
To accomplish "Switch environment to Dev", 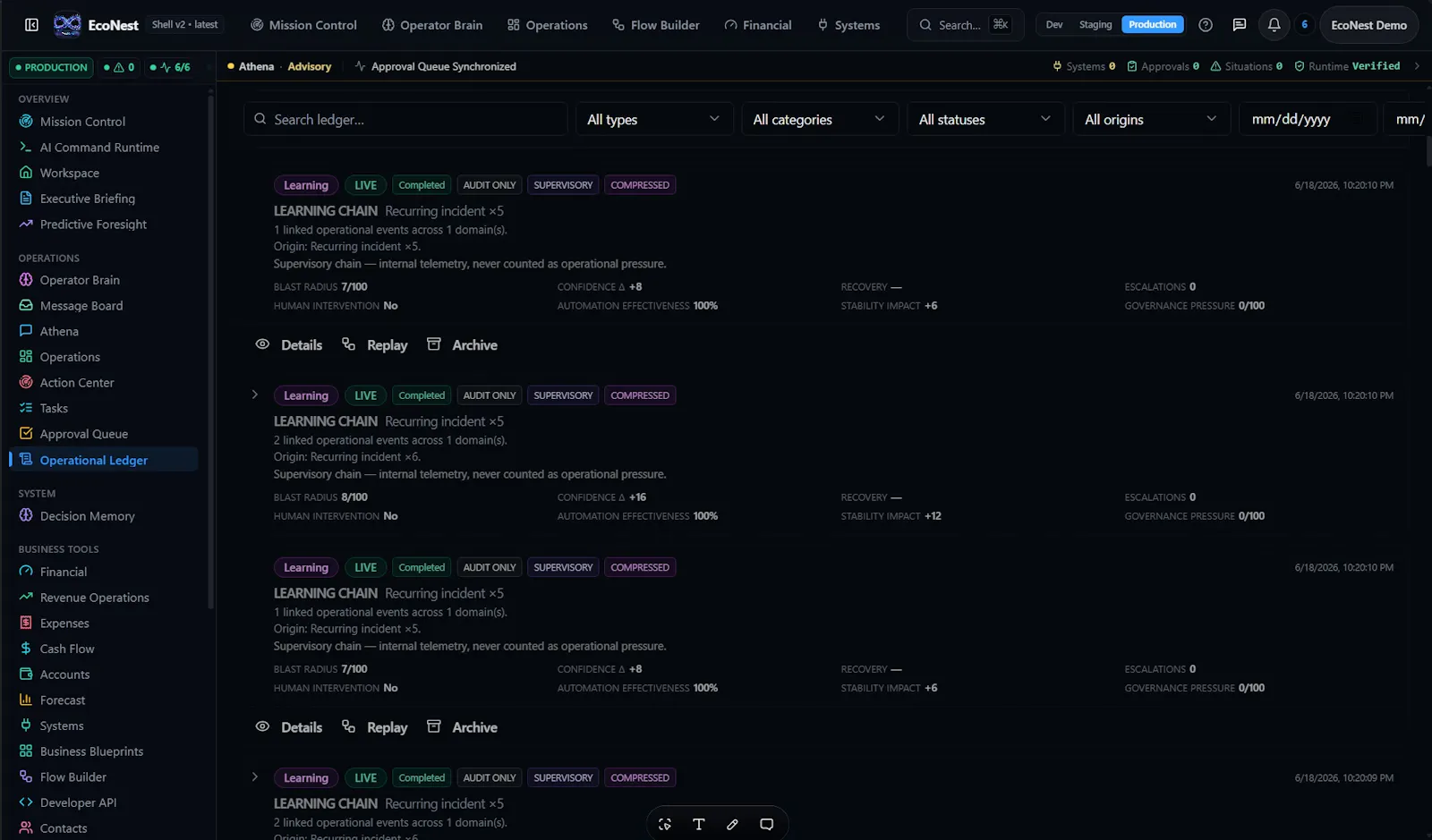I will pos(1054,25).
